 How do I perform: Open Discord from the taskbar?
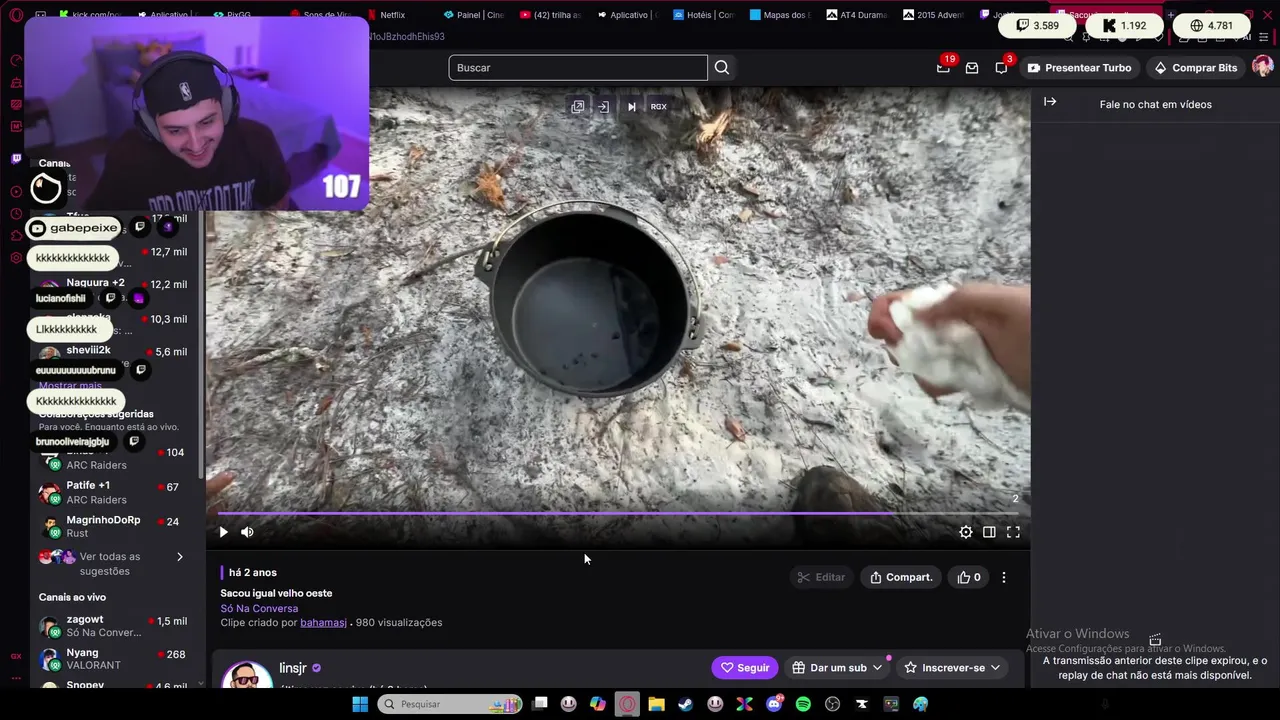pyautogui.click(x=774, y=704)
